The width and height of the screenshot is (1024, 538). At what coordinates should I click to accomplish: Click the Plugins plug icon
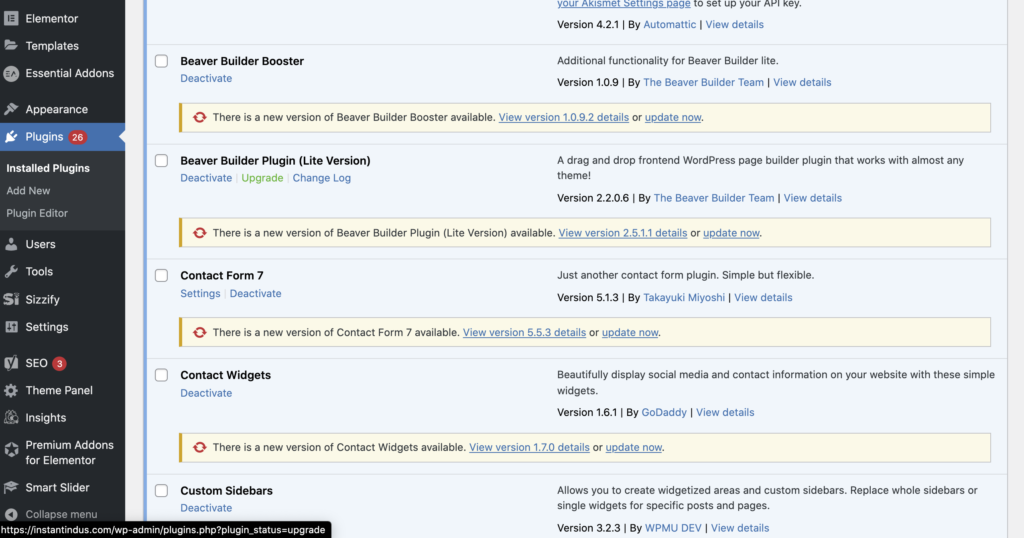(x=11, y=136)
